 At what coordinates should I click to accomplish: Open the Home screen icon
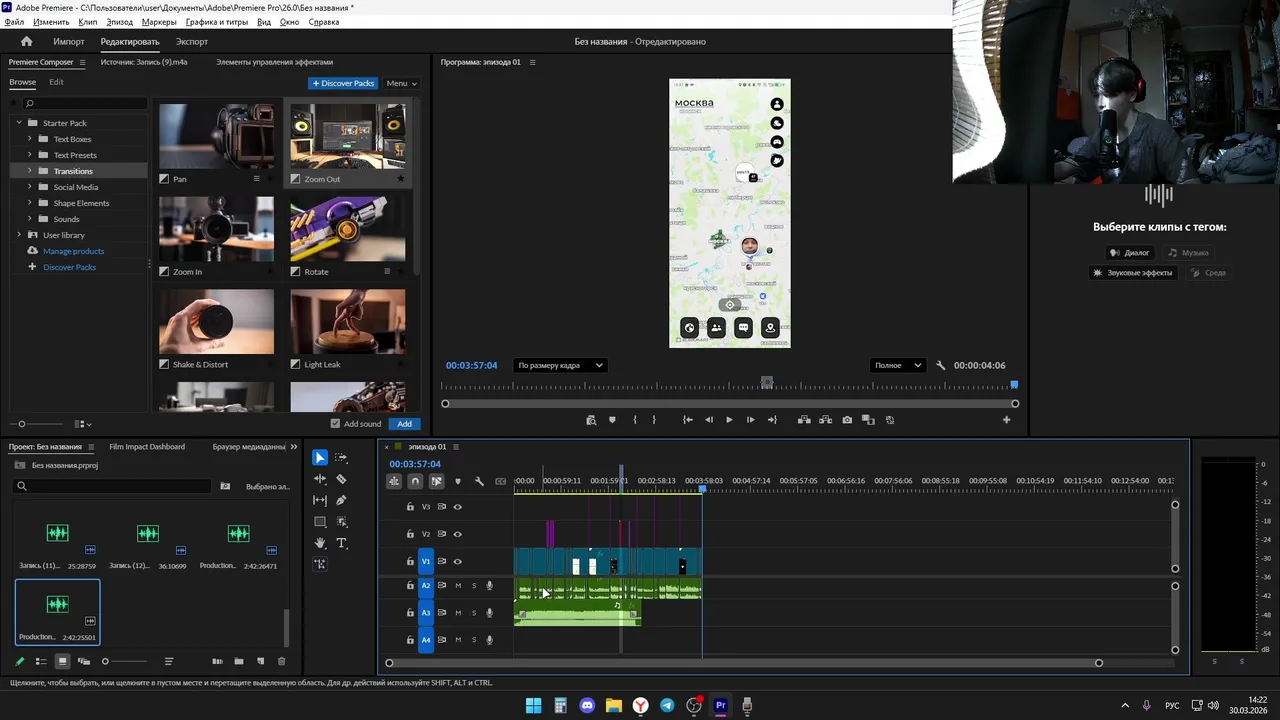point(27,41)
